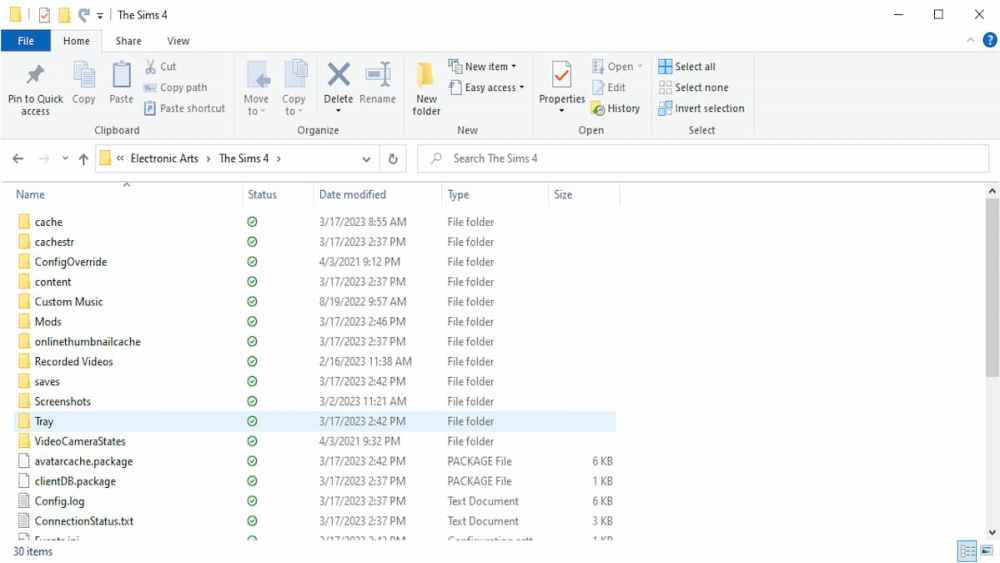Expand the New item dropdown

click(x=490, y=67)
